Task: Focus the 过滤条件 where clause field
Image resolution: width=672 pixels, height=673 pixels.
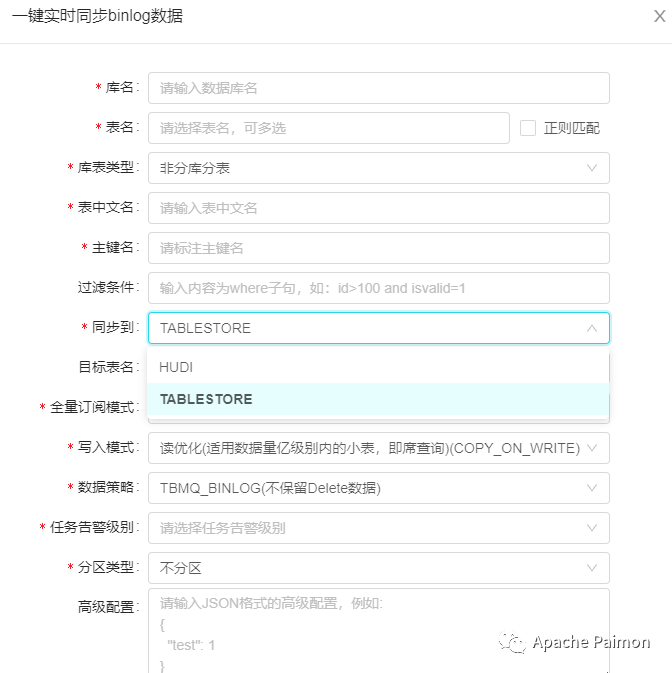Action: click(x=378, y=288)
